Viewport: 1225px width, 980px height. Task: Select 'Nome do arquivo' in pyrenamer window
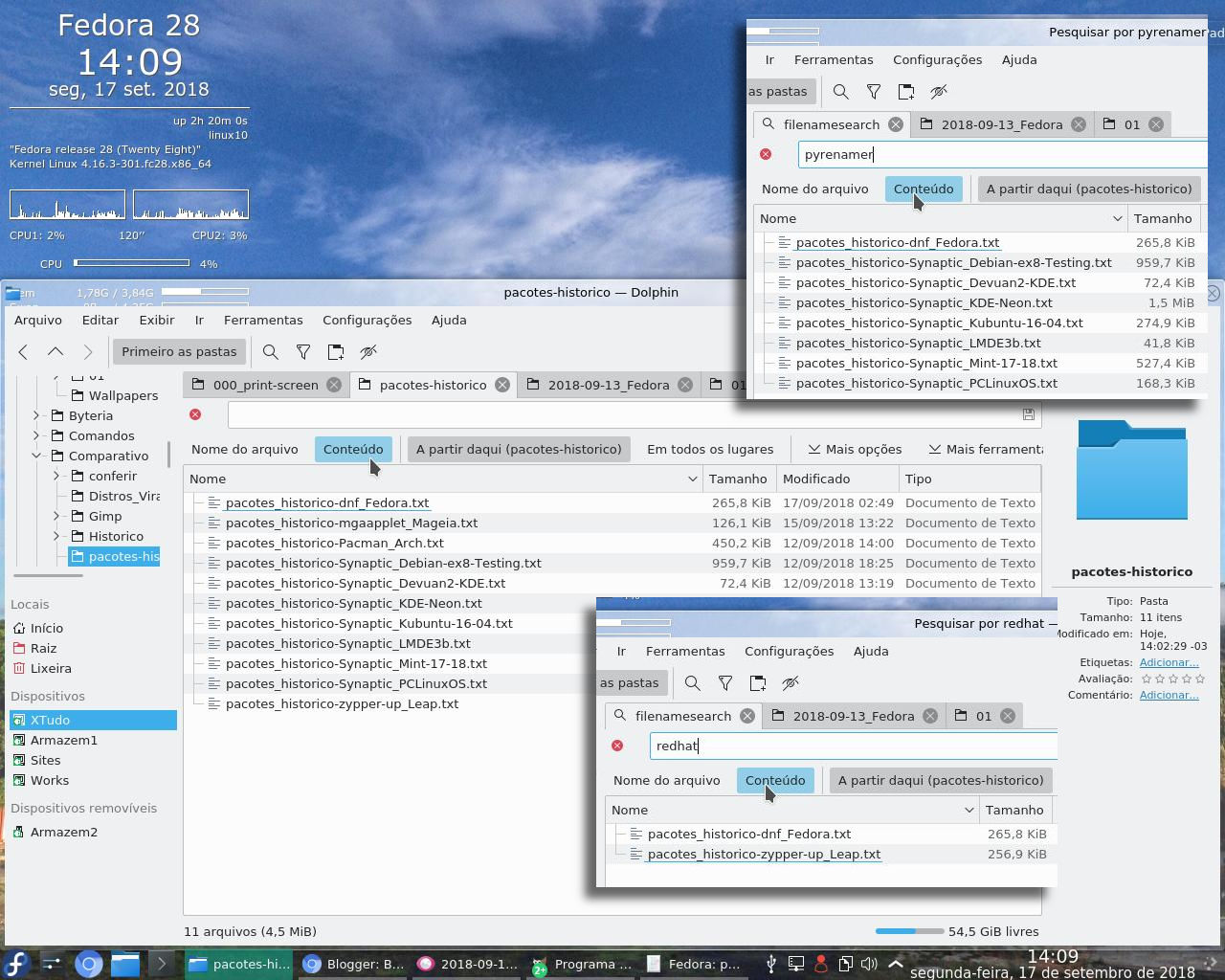coord(815,189)
